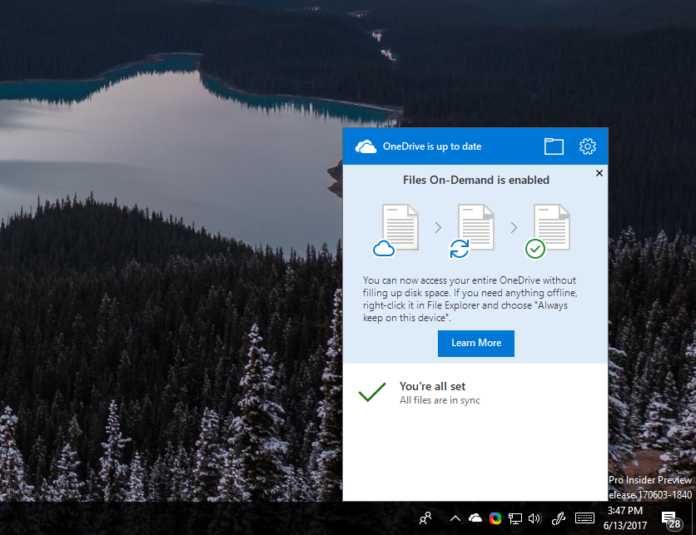Open OneDrive settings gear
This screenshot has width=696, height=535.
click(587, 147)
